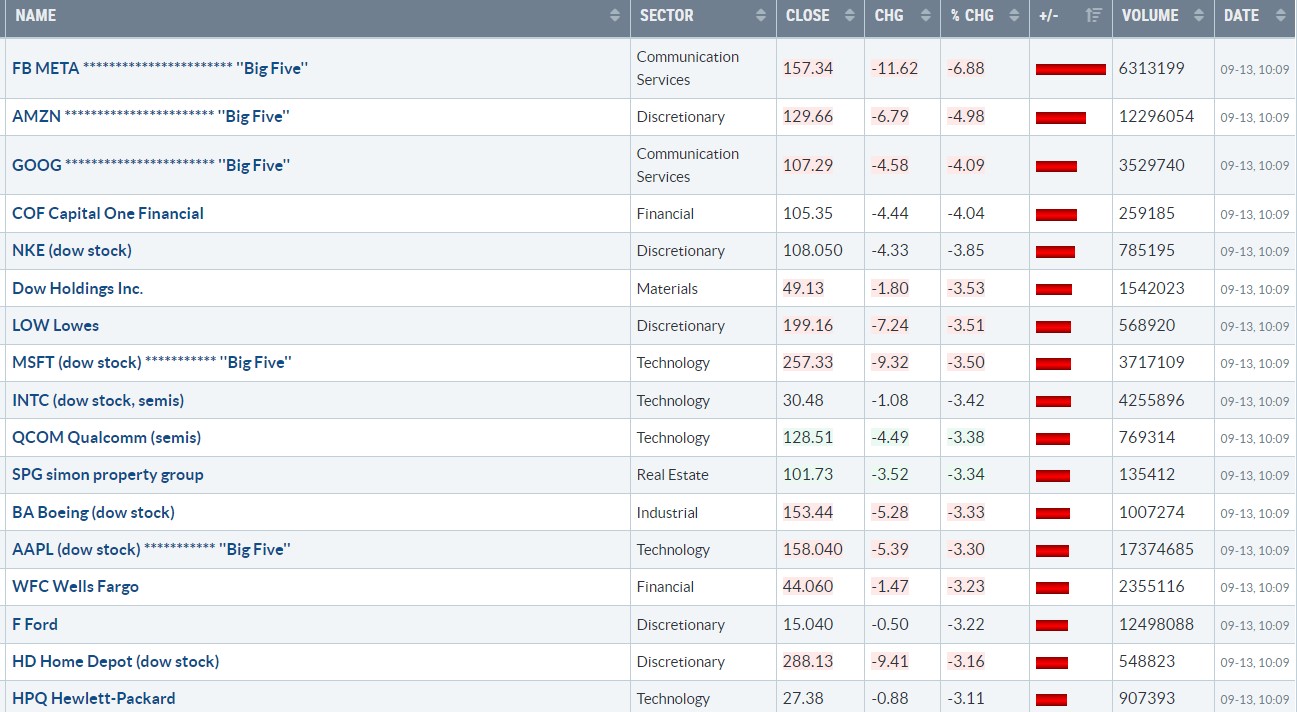The width and height of the screenshot is (1297, 712).
Task: Click change value -9.32
Action: [x=890, y=362]
